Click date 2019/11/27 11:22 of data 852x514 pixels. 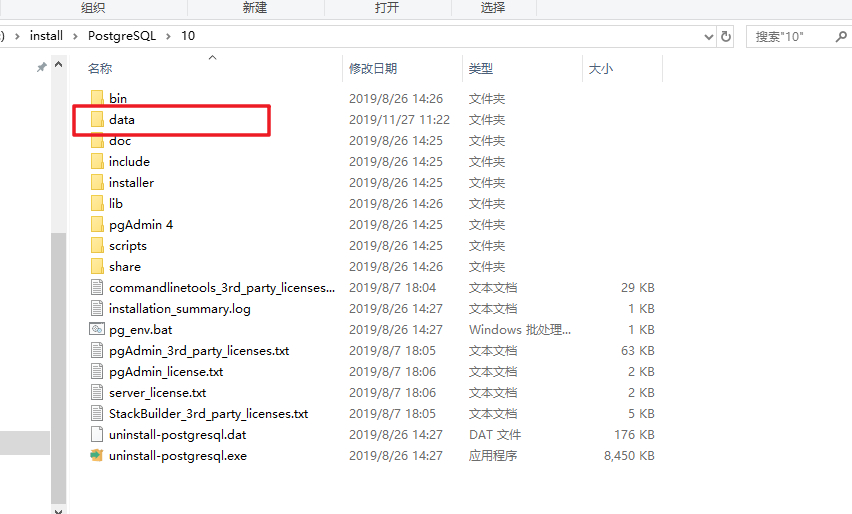399,120
